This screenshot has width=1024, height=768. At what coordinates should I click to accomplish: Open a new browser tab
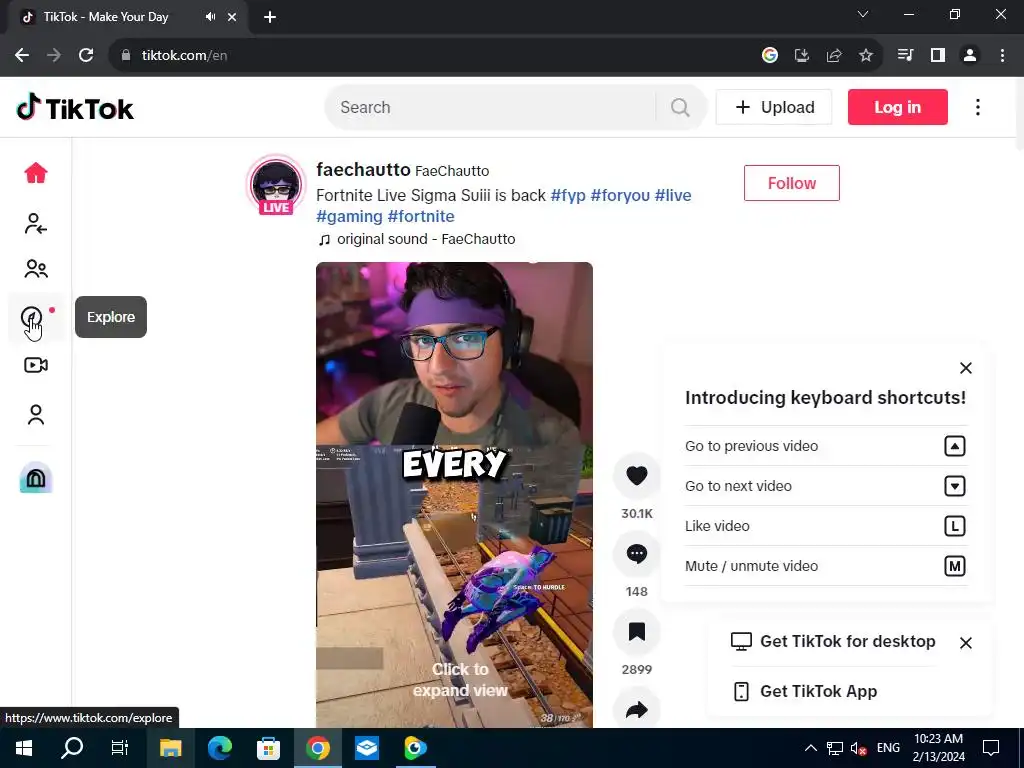point(270,17)
